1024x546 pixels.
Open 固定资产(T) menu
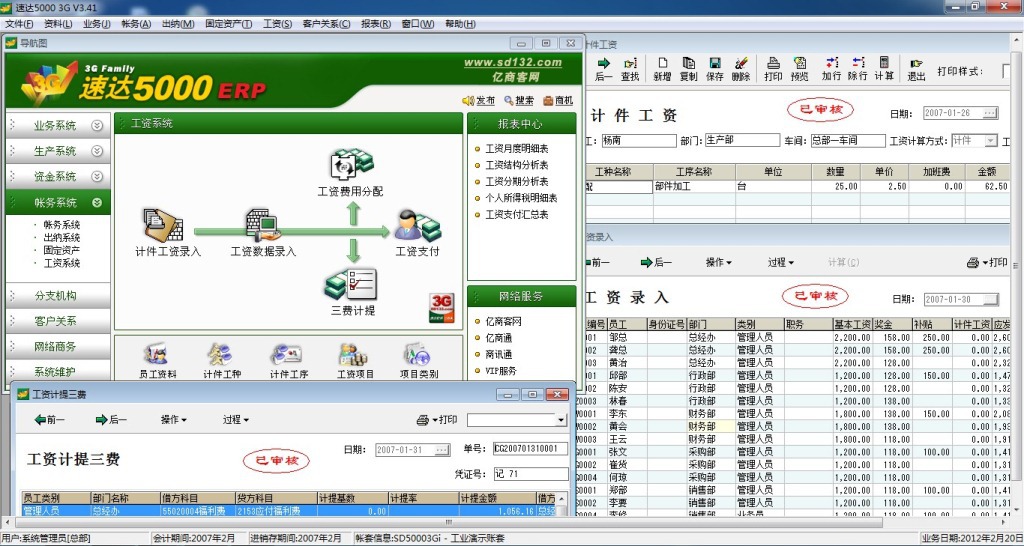(229, 24)
